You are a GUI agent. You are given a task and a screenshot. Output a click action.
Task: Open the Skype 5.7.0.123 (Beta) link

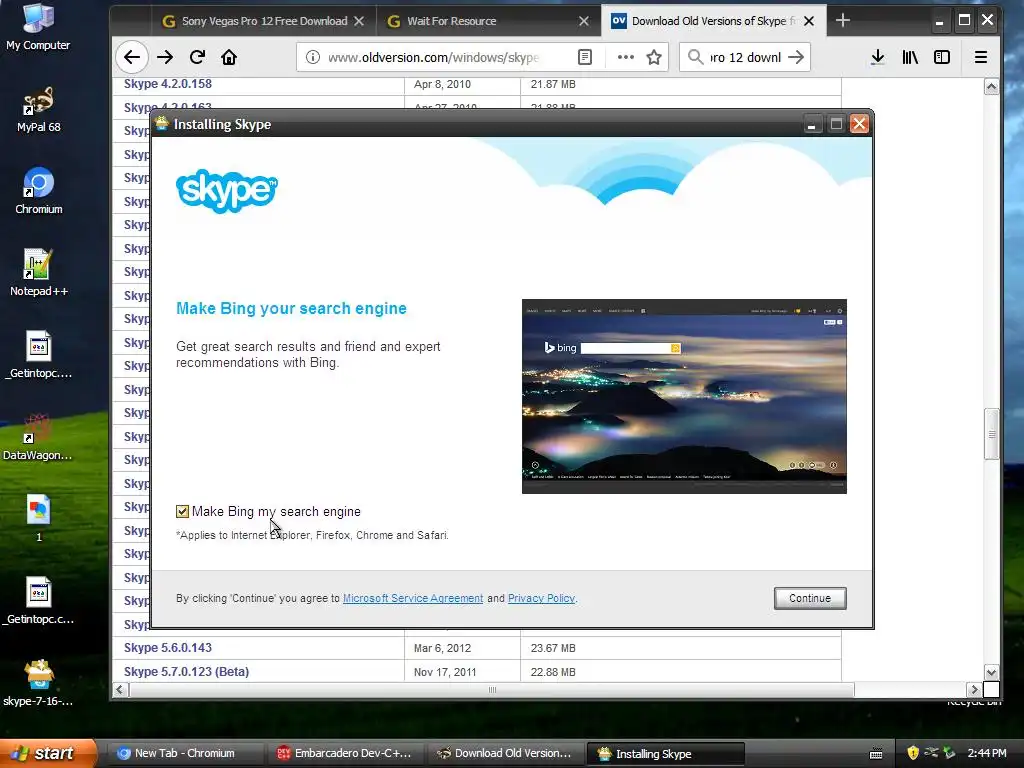coord(186,671)
